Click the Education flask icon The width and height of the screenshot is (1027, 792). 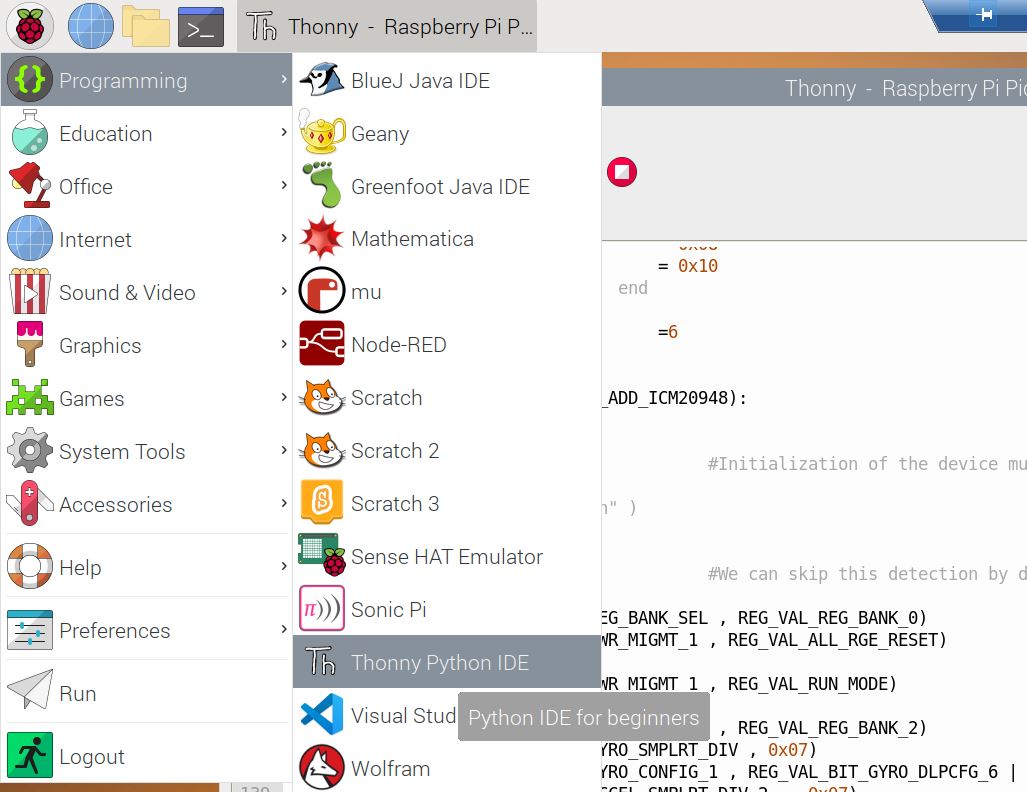tap(29, 133)
